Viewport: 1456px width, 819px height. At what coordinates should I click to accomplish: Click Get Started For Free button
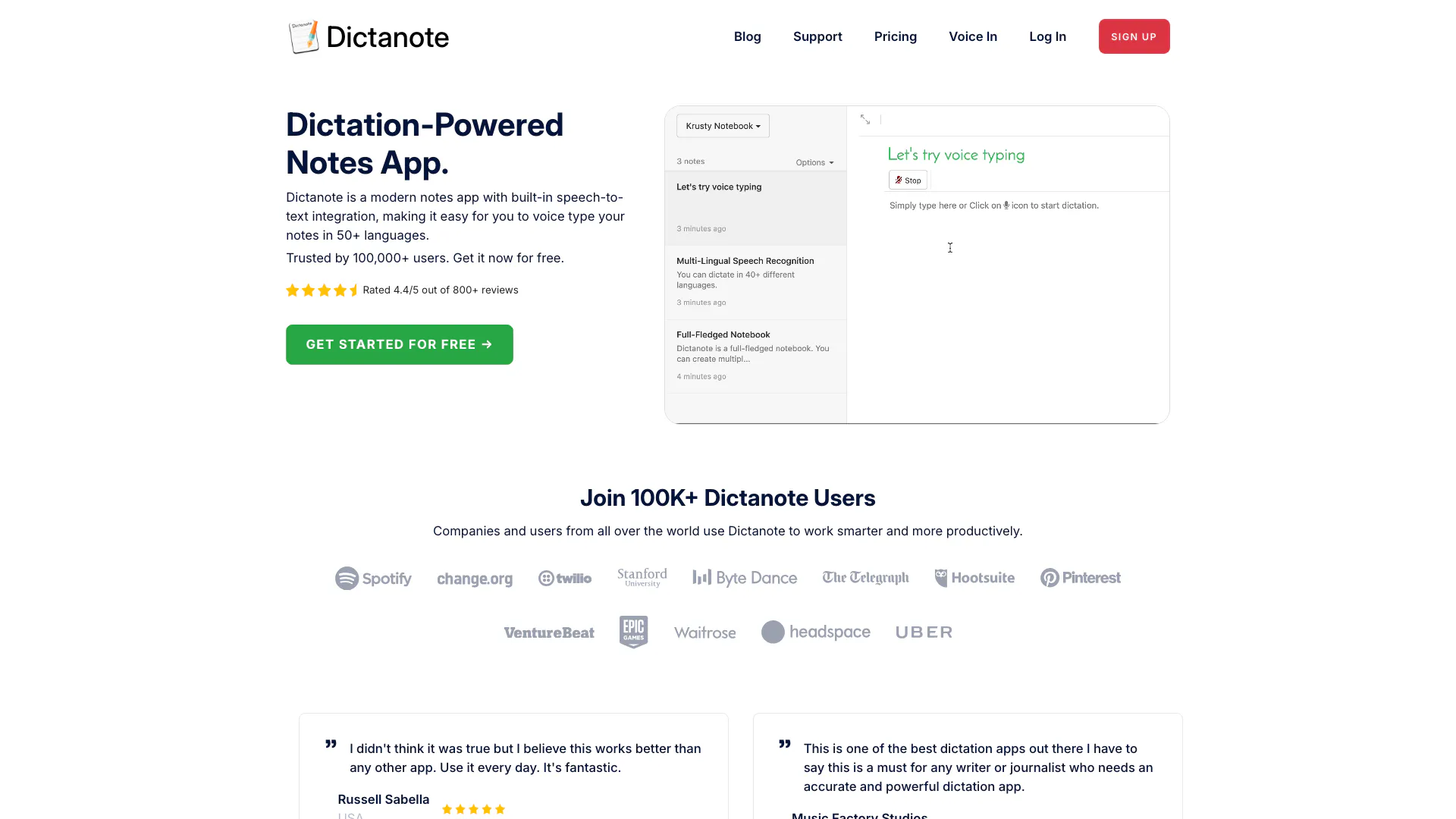point(400,344)
